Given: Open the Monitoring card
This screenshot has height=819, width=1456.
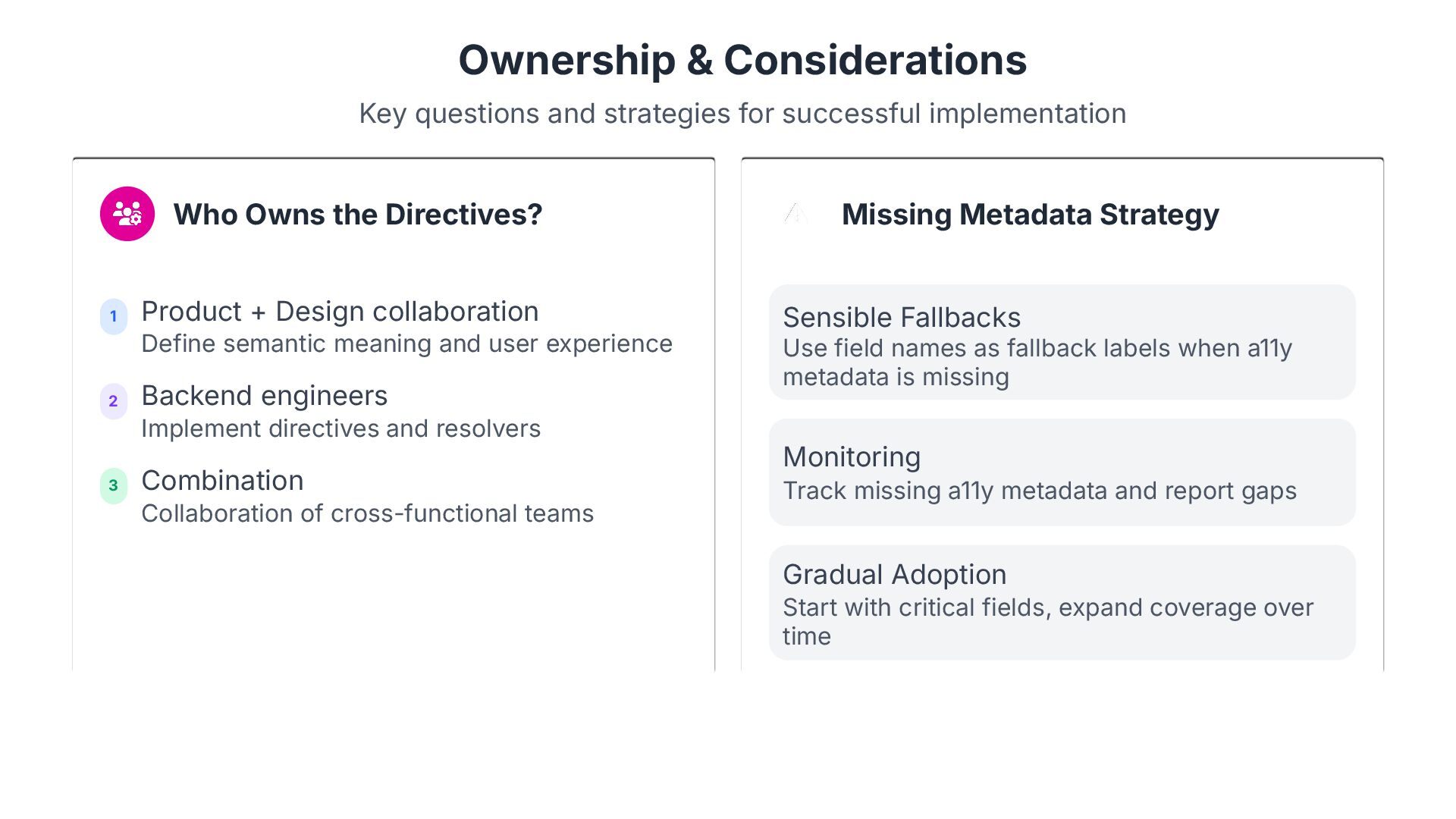Looking at the screenshot, I should [x=1062, y=472].
